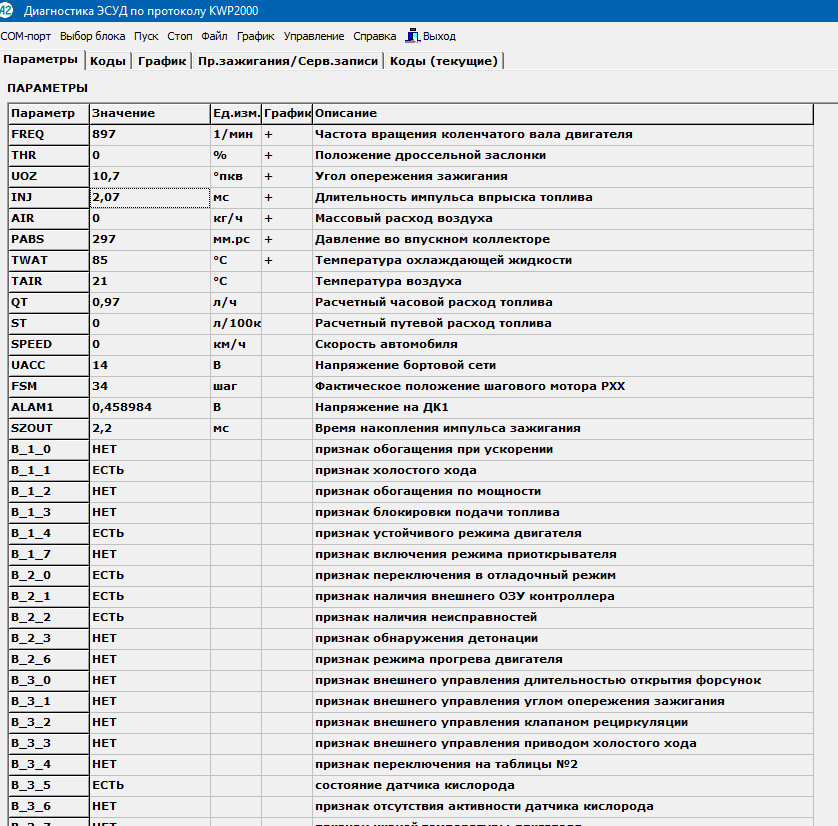The width and height of the screenshot is (838, 826).
Task: Open the Выбор блока menu
Action: 92,36
